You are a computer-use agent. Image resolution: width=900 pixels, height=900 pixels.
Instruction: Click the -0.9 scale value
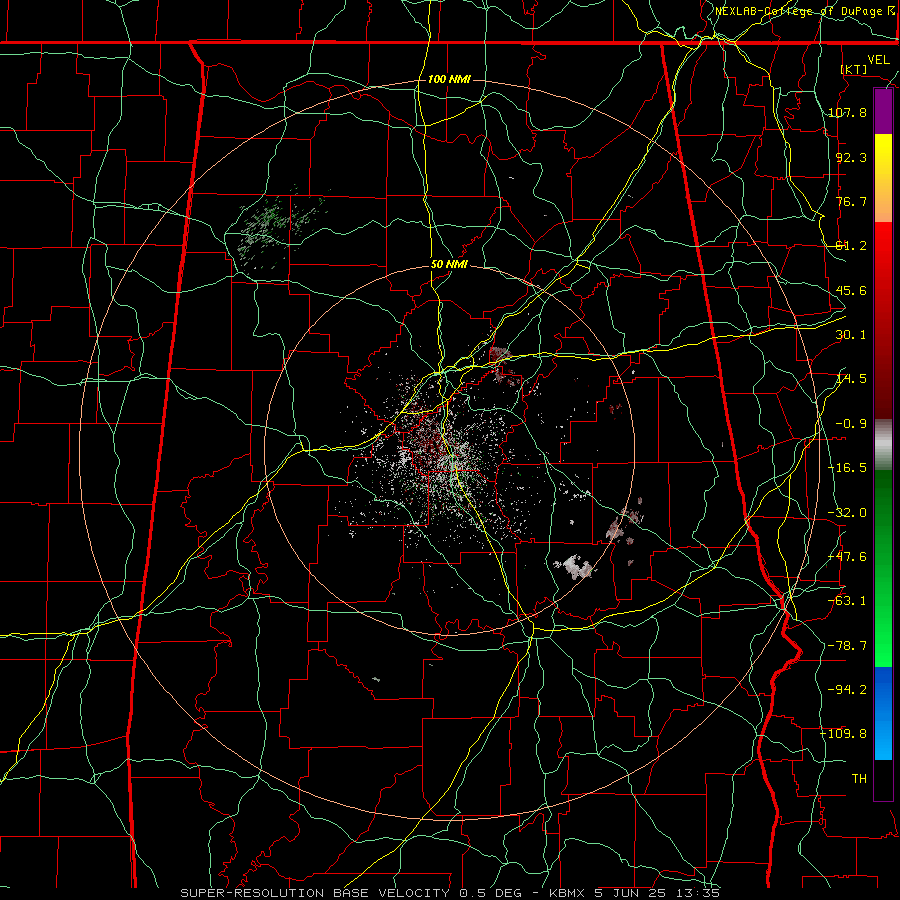[x=851, y=424]
